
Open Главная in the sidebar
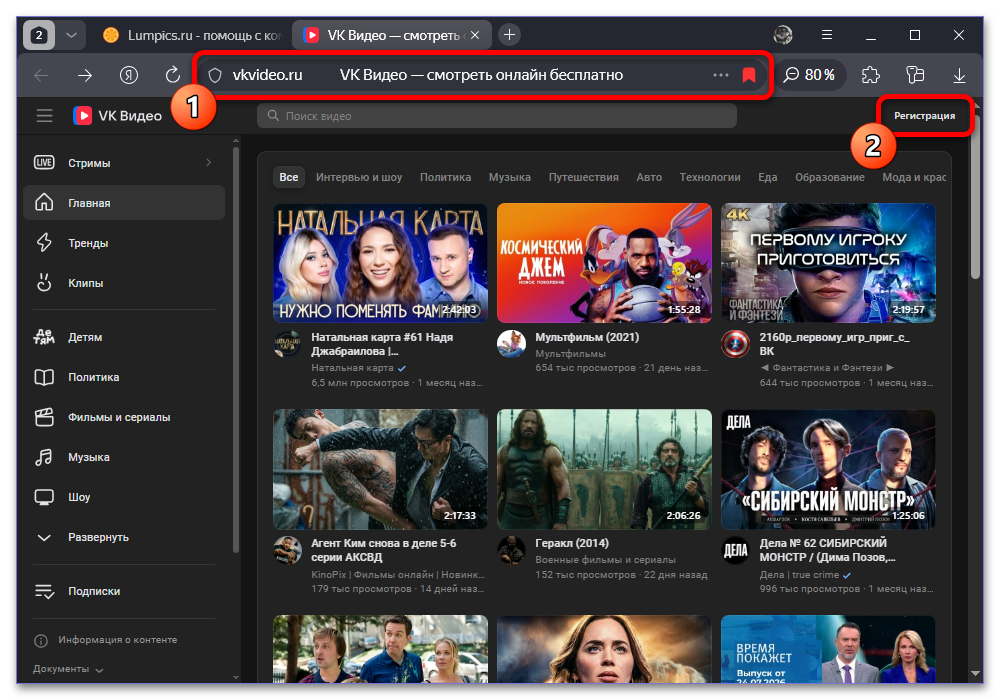pos(124,203)
